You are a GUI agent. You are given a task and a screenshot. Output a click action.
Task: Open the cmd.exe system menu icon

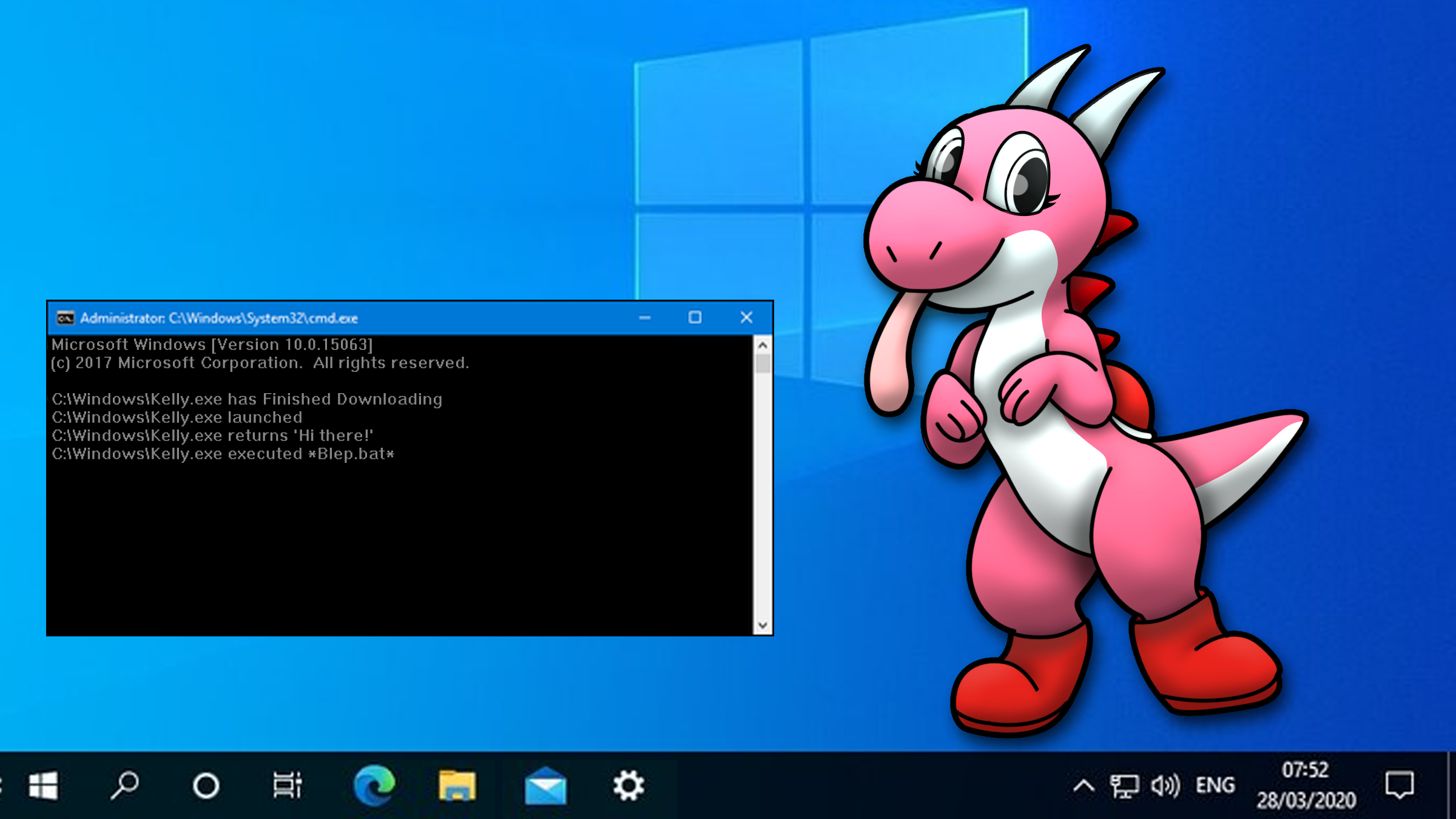(67, 317)
